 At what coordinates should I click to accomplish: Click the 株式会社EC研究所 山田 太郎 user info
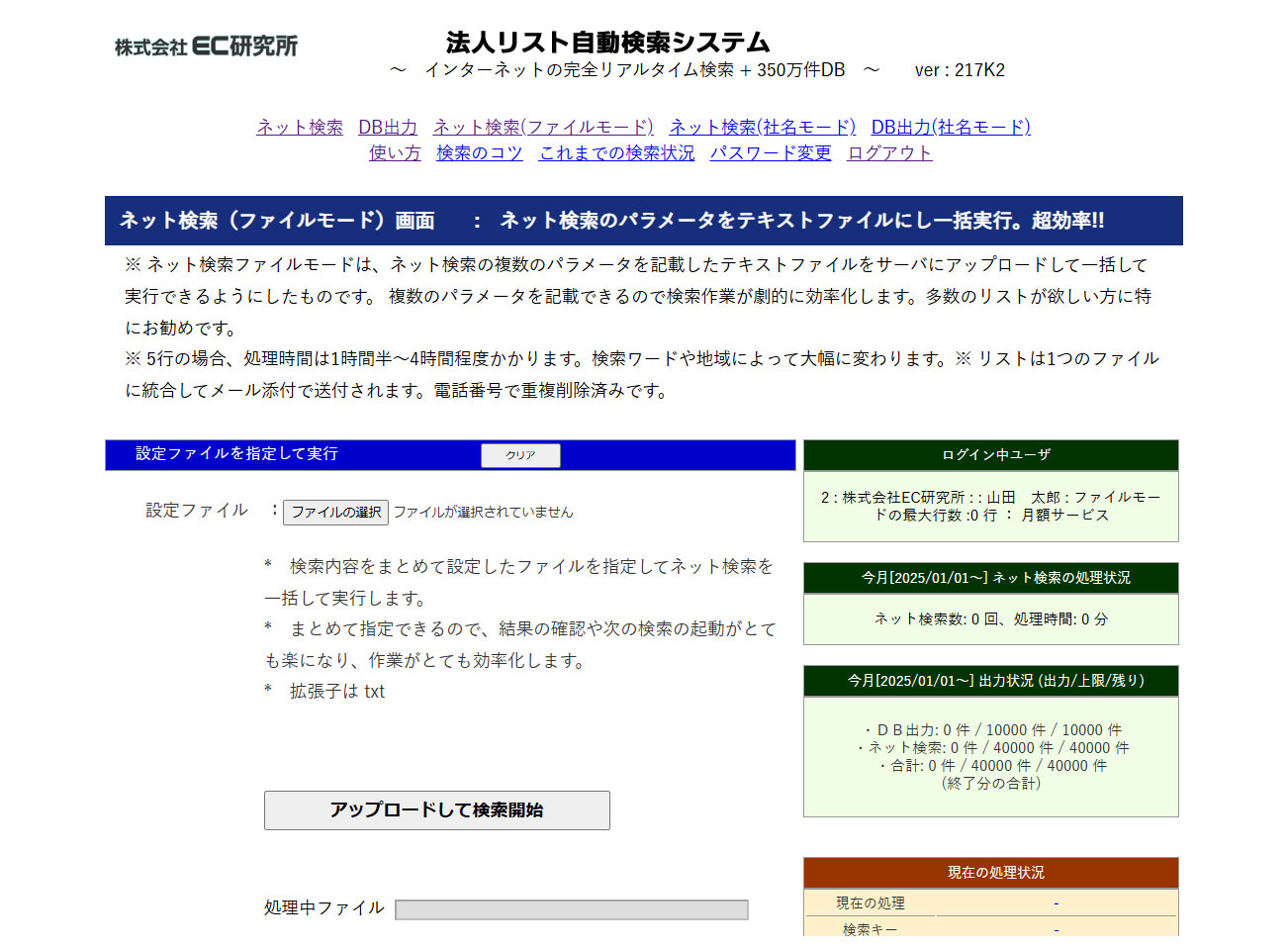[991, 507]
